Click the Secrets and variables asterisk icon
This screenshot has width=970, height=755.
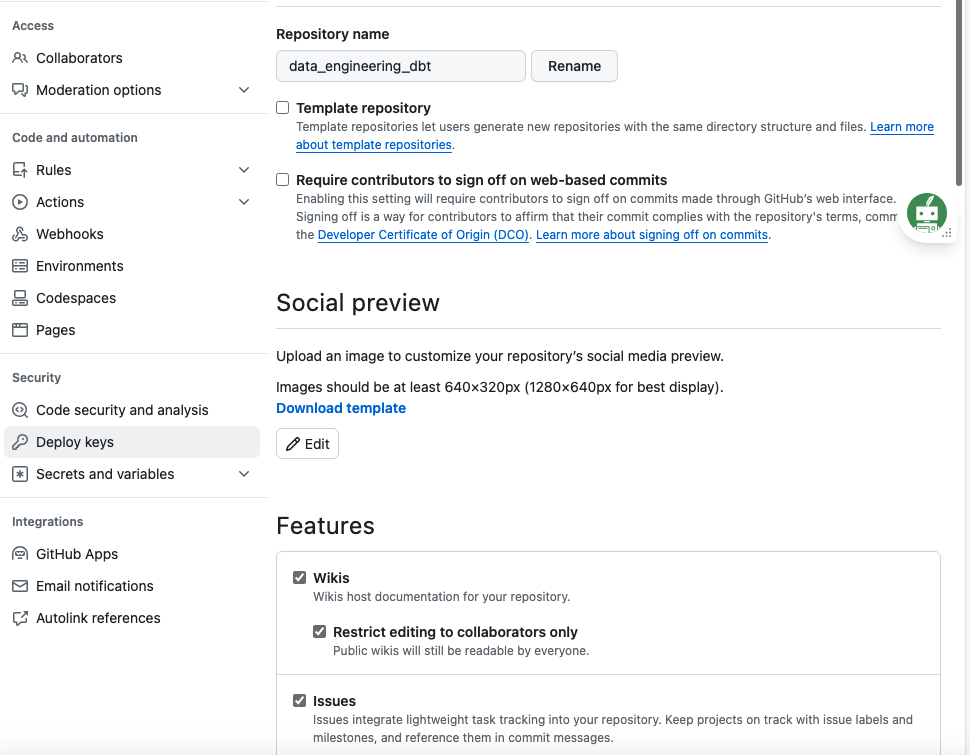20,475
